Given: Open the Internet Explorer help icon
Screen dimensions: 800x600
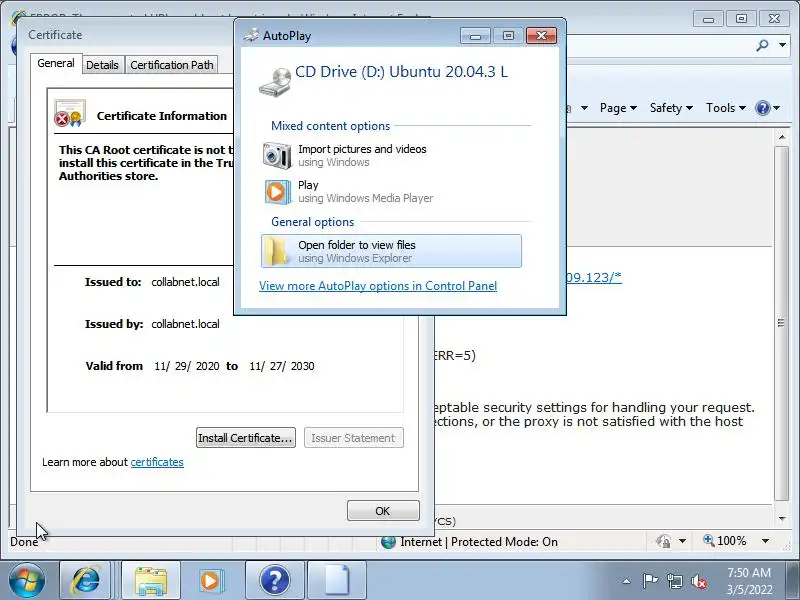Looking at the screenshot, I should point(763,108).
